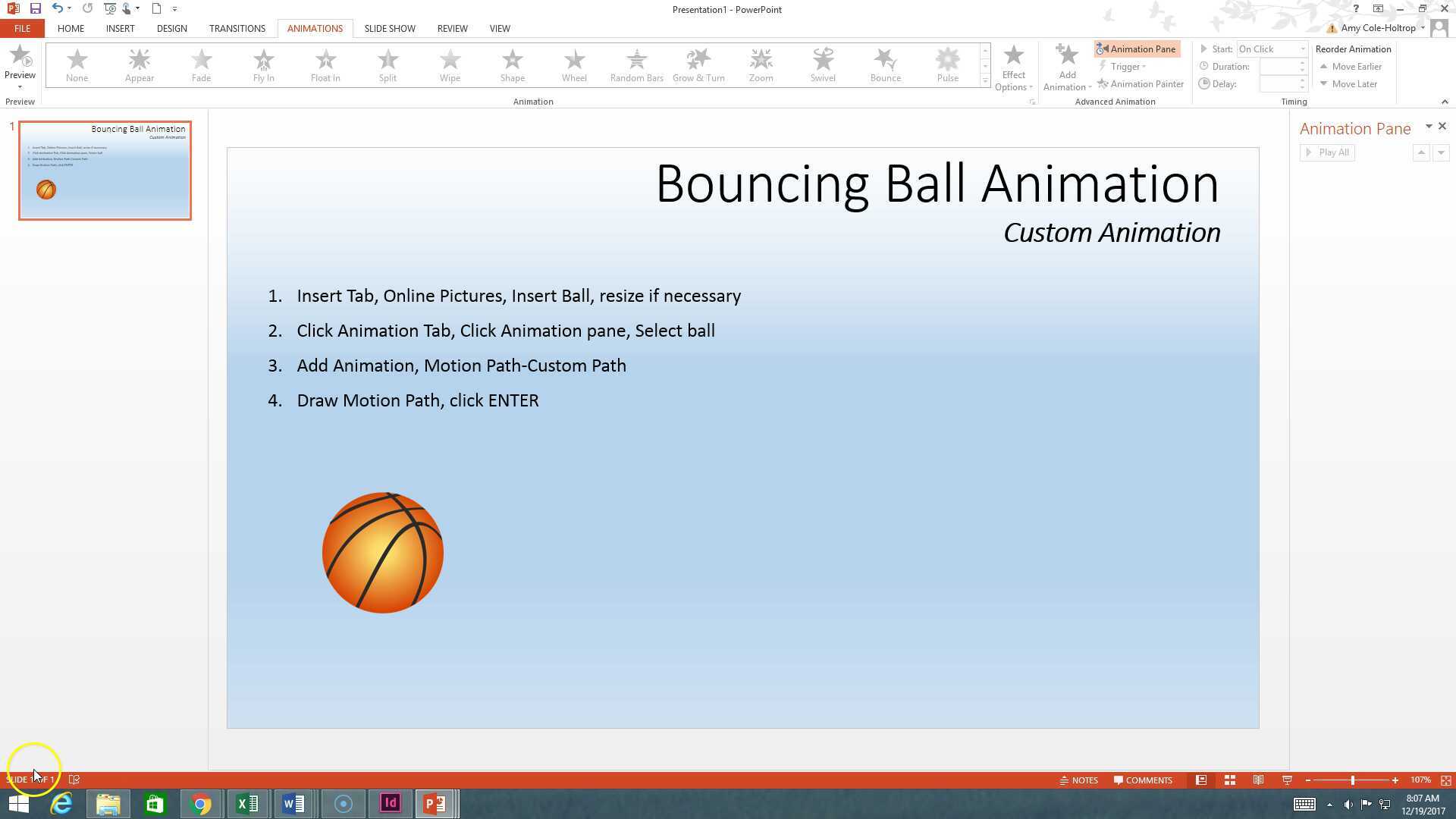Select the Swivel animation effect
Viewport: 1456px width, 819px height.
point(823,64)
